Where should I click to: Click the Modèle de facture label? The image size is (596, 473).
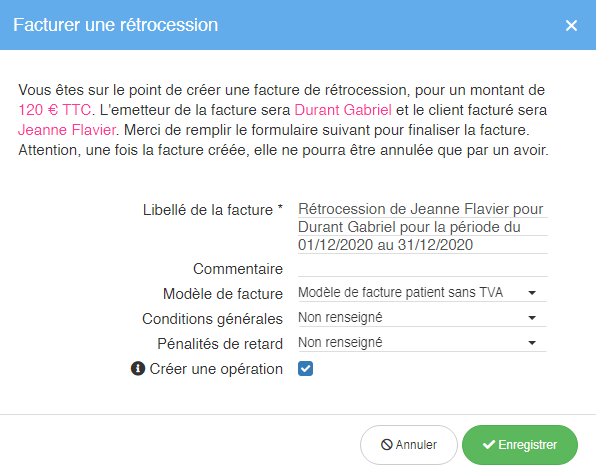(223, 294)
